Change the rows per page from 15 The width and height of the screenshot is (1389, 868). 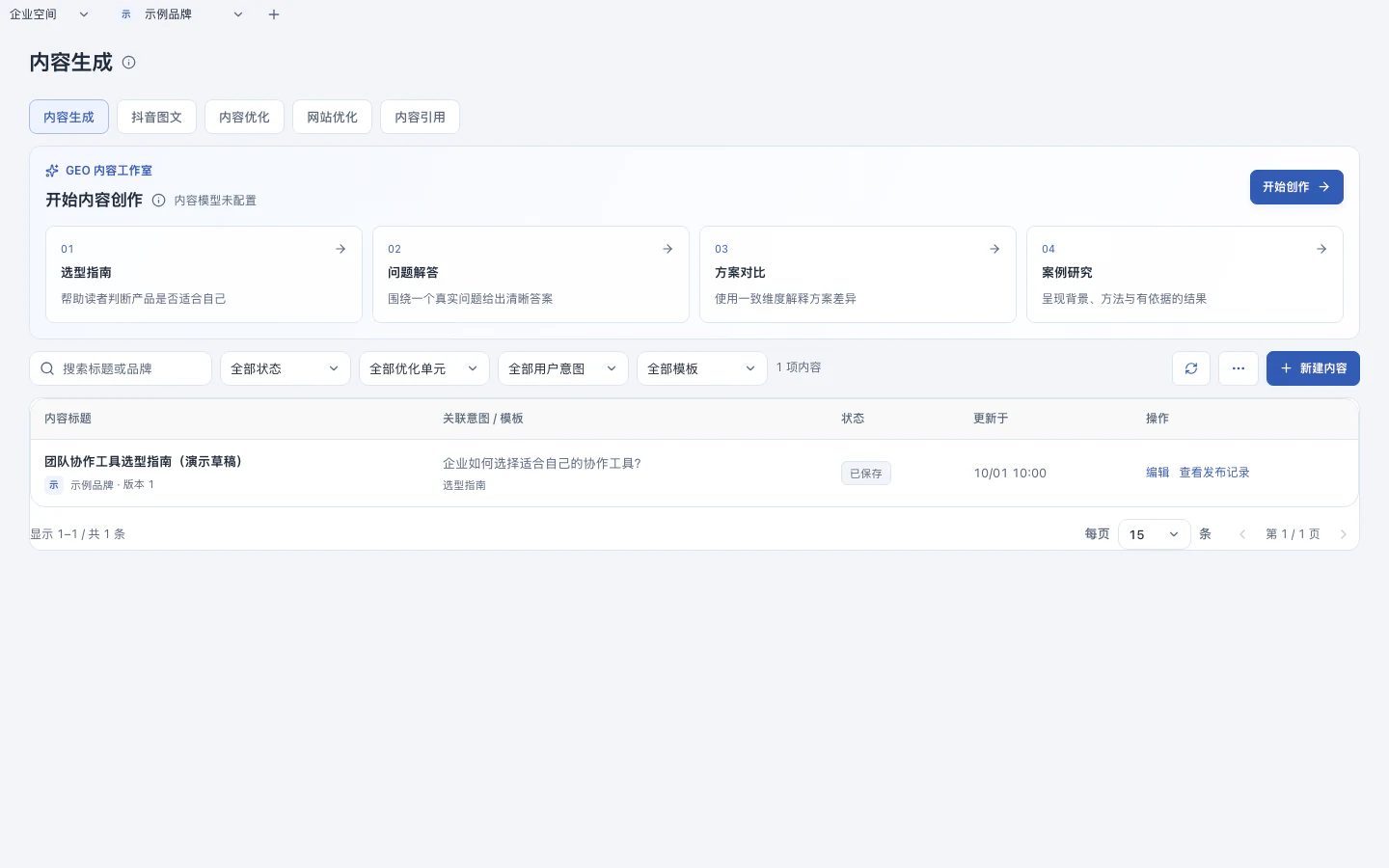point(1155,534)
